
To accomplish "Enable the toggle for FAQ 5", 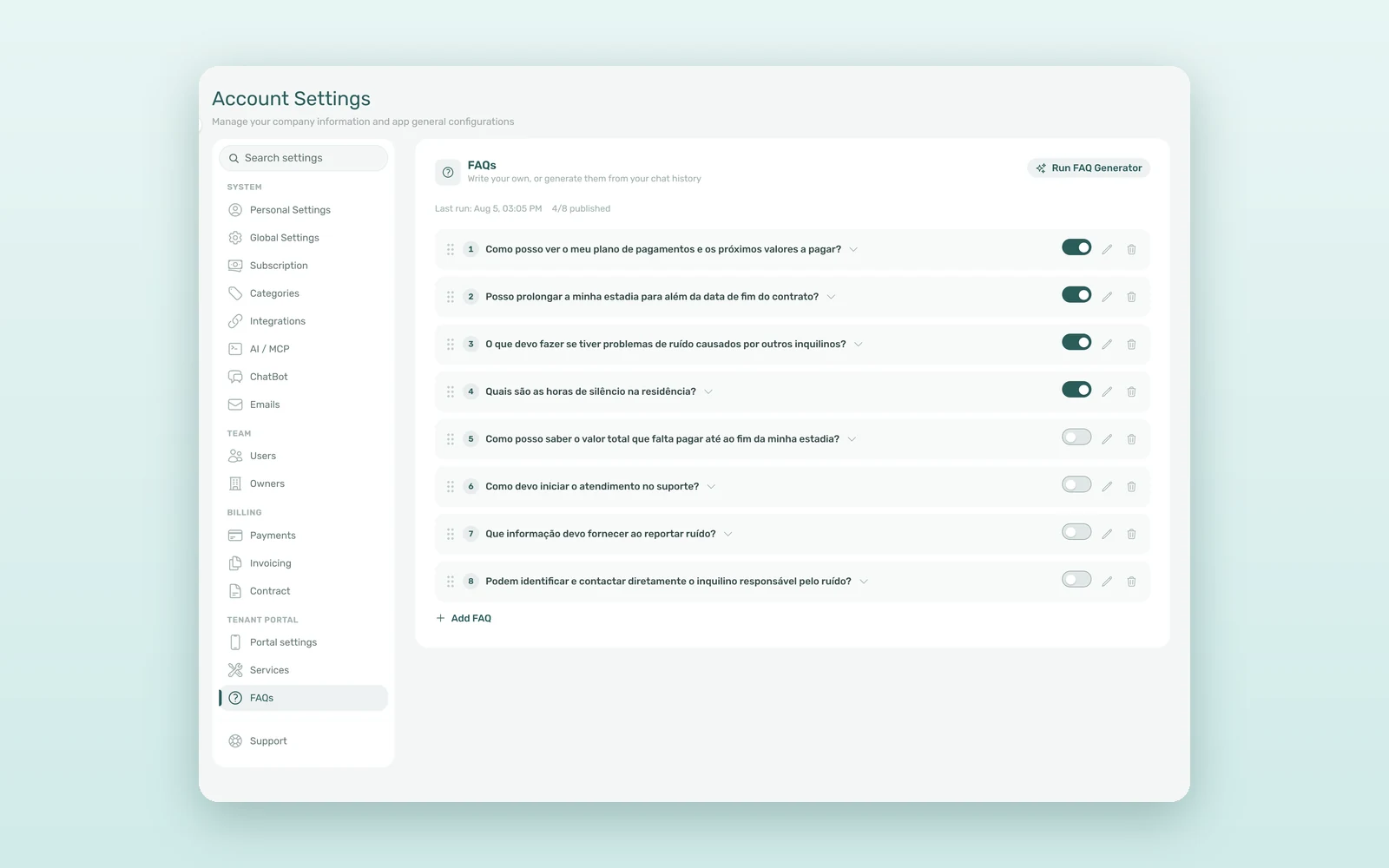I will pyautogui.click(x=1076, y=437).
